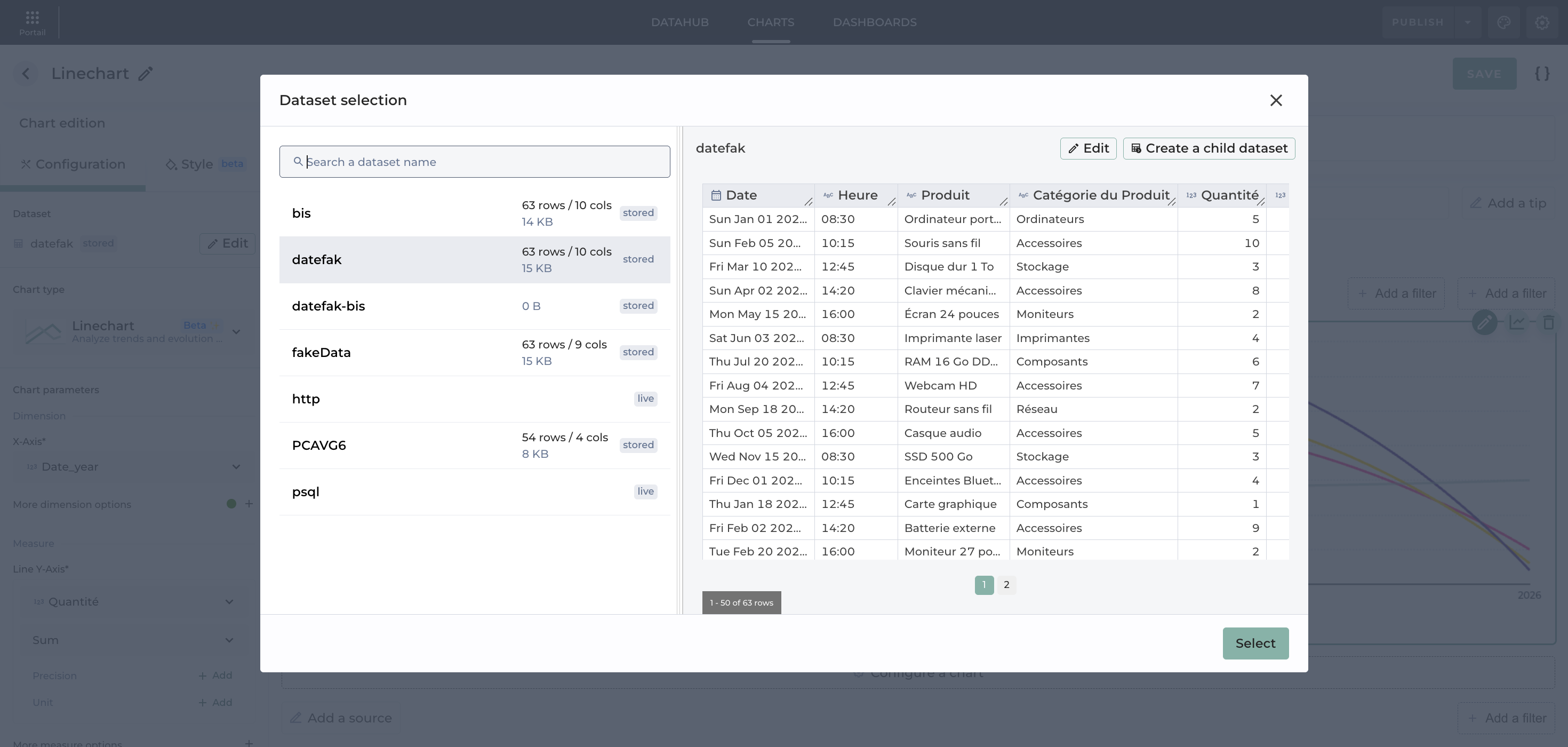Select the http live dataset
The image size is (1568, 747).
[x=474, y=399]
